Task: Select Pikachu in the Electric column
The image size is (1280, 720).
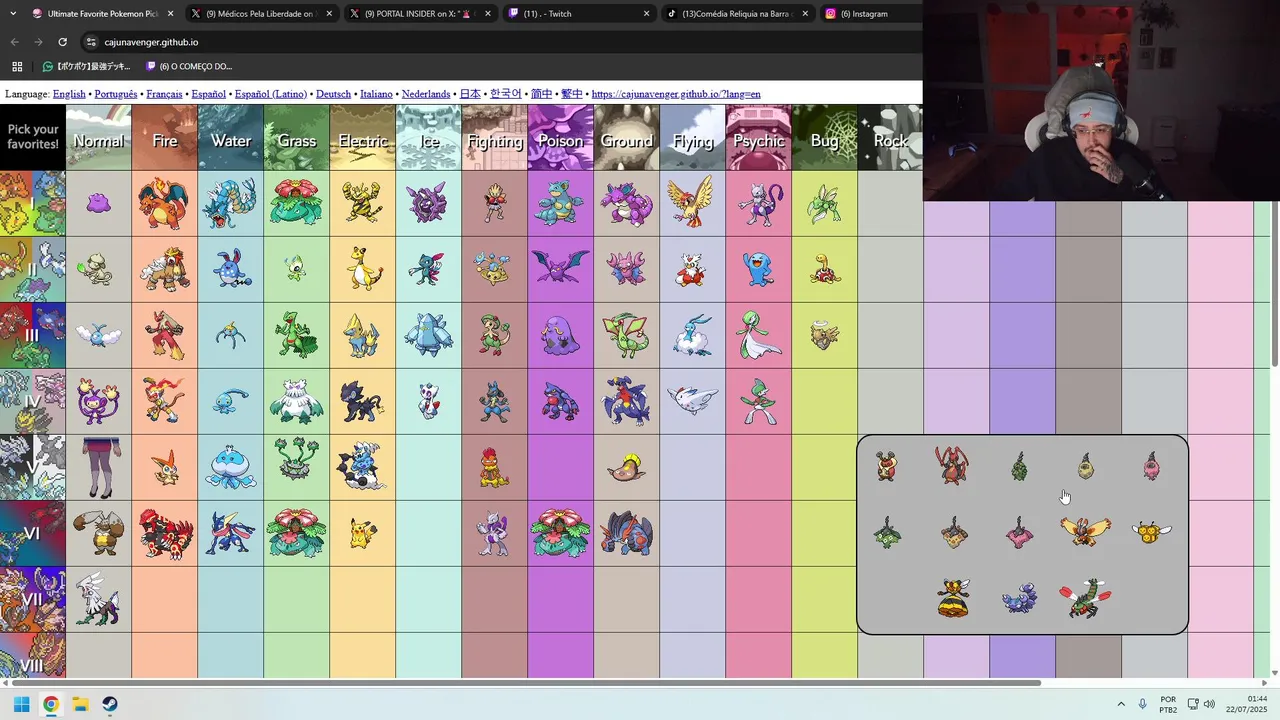Action: tap(363, 533)
